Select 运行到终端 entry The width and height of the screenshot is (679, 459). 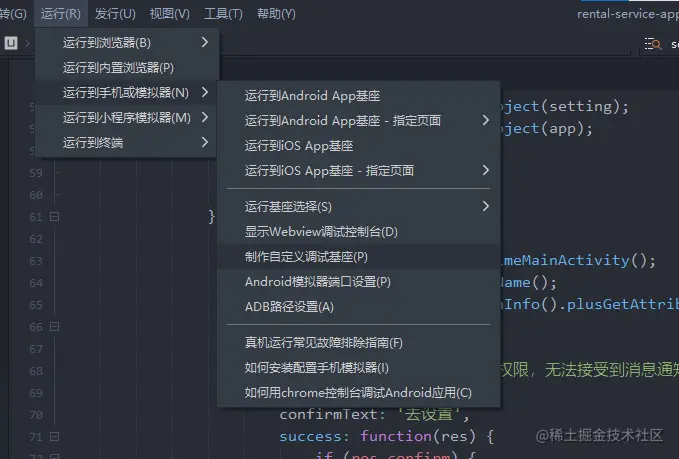pos(127,142)
